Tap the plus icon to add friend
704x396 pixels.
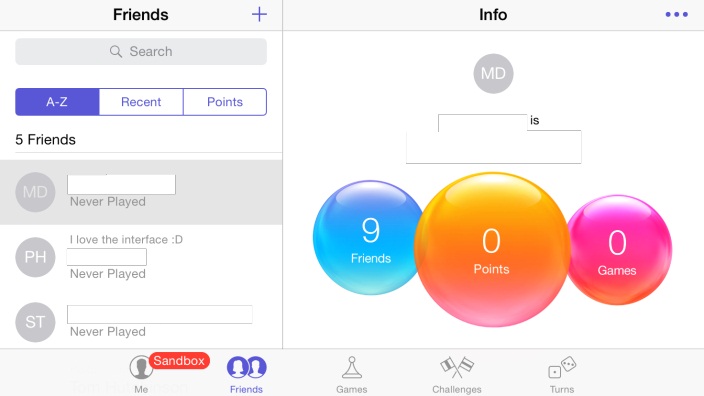pos(259,14)
